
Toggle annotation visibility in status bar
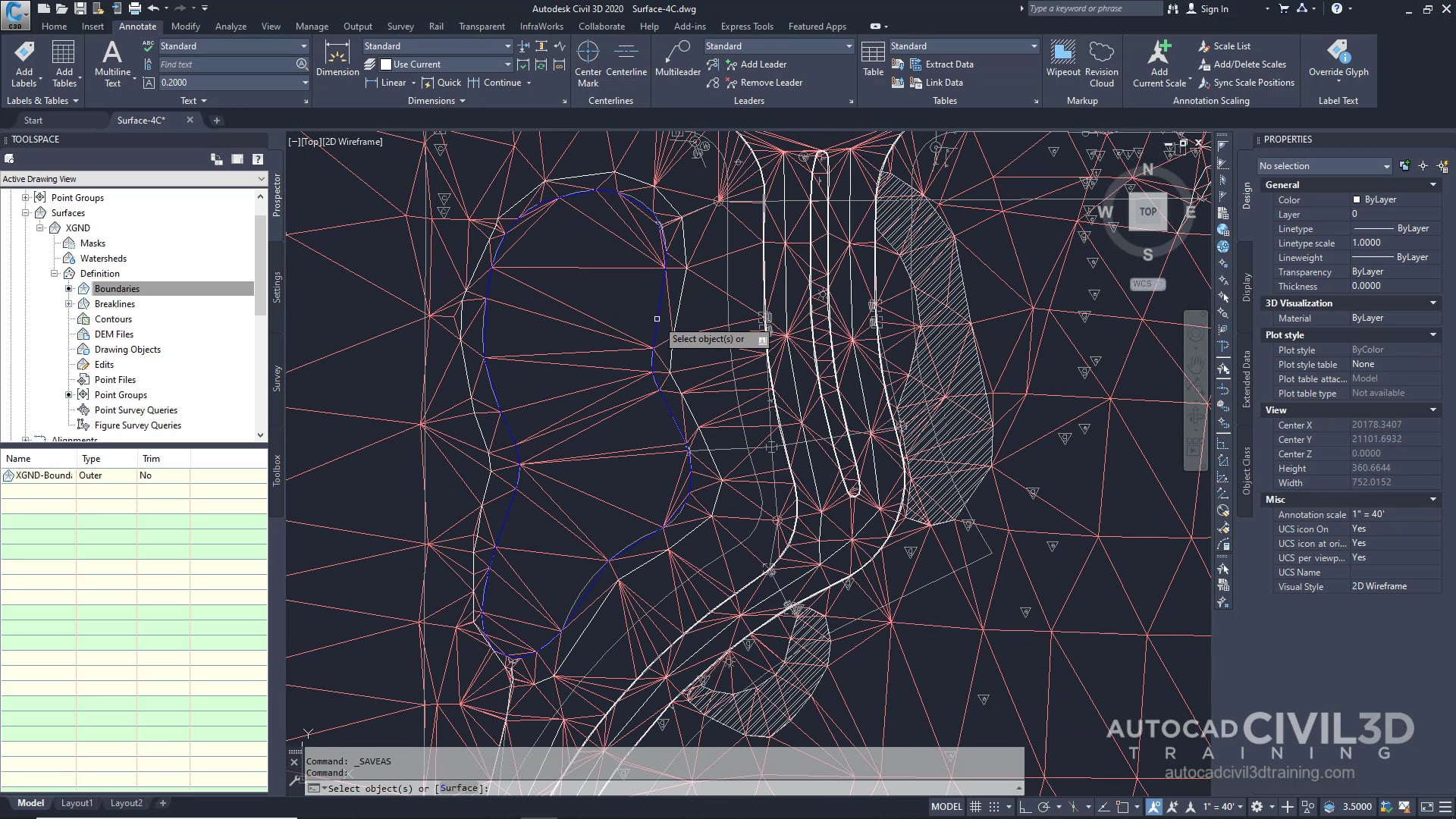tap(1153, 807)
